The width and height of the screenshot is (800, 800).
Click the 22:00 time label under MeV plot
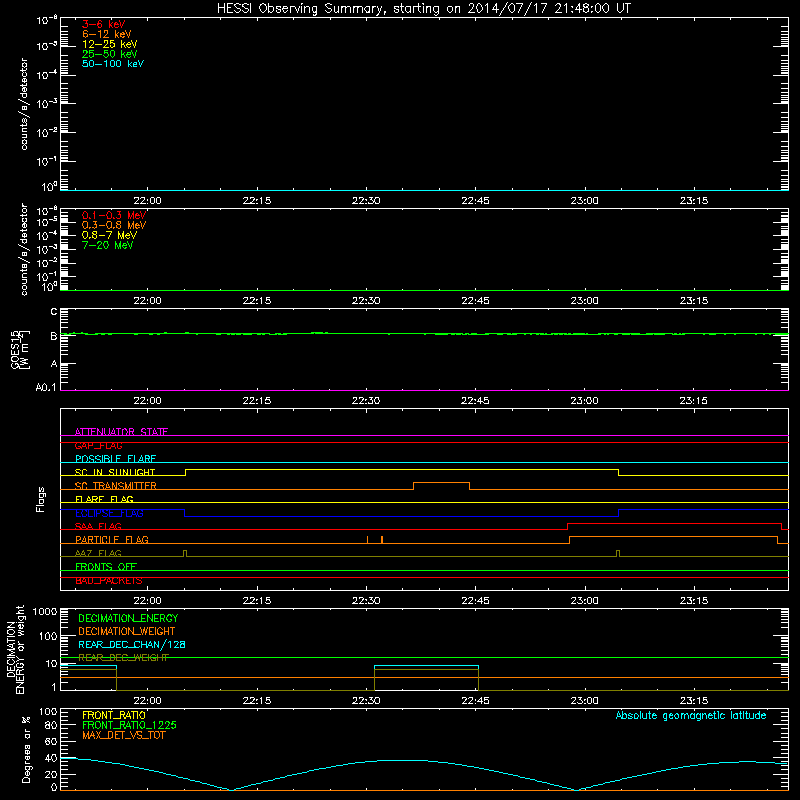[x=147, y=301]
